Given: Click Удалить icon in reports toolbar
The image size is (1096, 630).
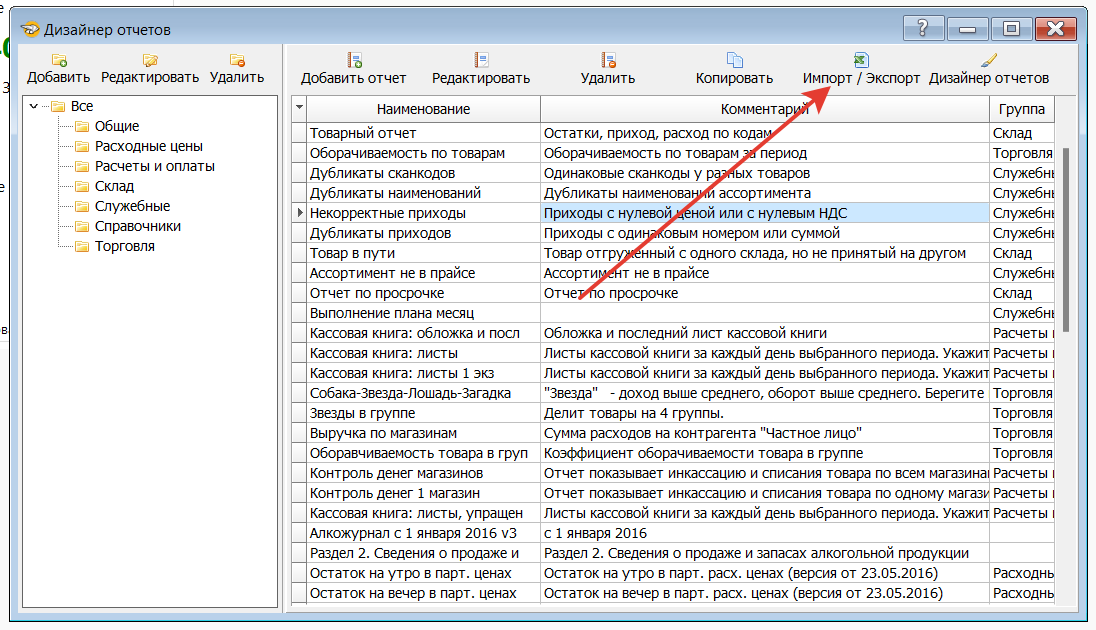Looking at the screenshot, I should coord(608,61).
